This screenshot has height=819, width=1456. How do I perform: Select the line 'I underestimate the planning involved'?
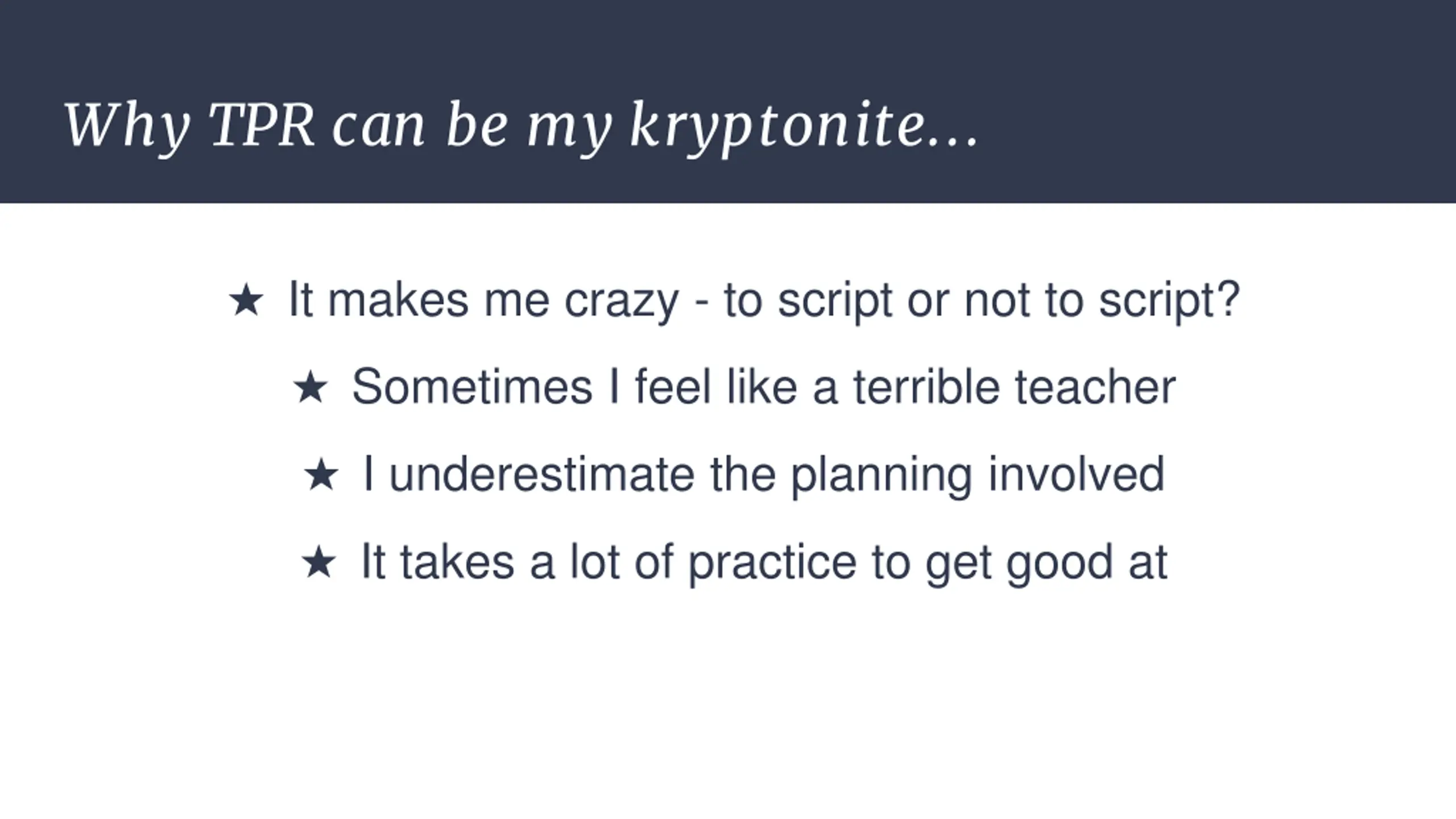pos(764,475)
